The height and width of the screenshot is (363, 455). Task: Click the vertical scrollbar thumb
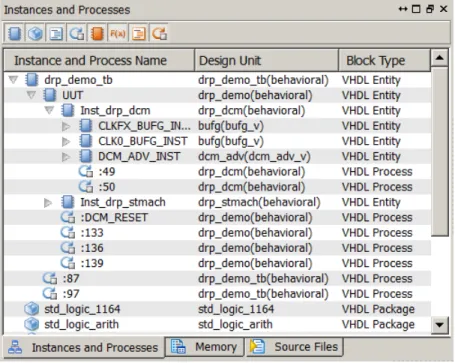point(440,152)
